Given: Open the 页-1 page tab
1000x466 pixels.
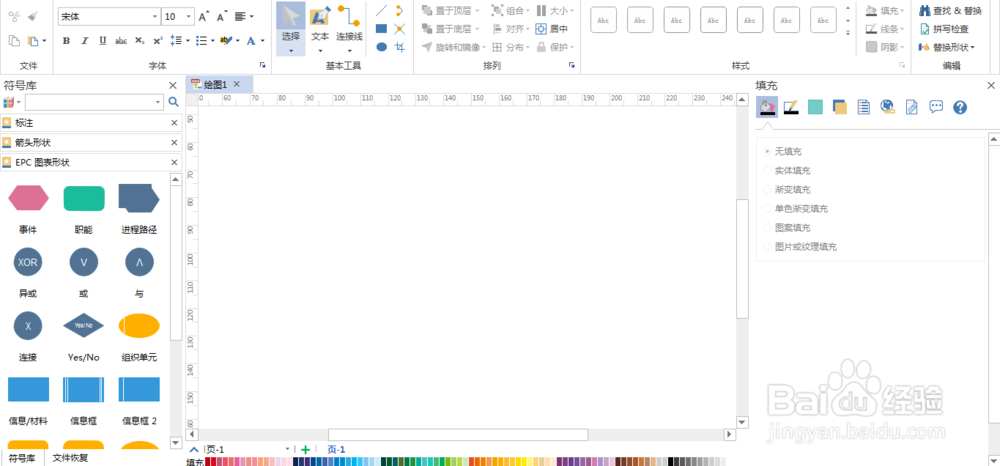Looking at the screenshot, I should tap(337, 449).
